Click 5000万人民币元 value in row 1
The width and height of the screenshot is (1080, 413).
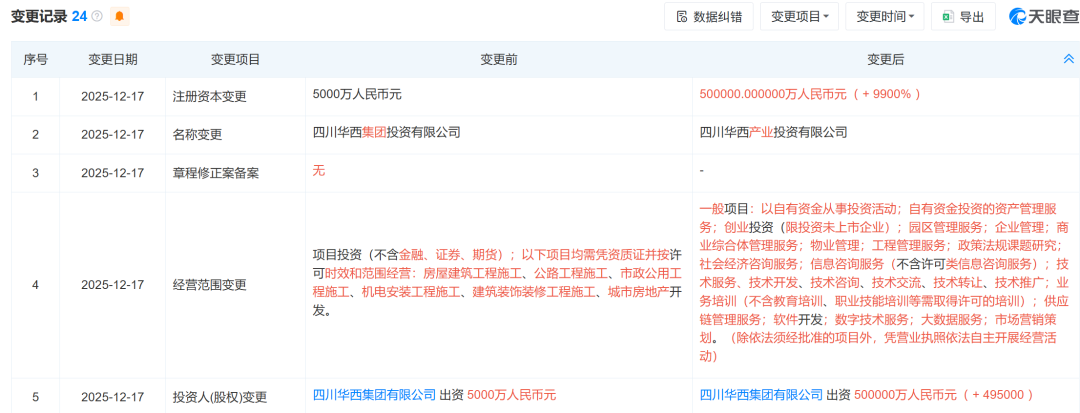[x=357, y=94]
